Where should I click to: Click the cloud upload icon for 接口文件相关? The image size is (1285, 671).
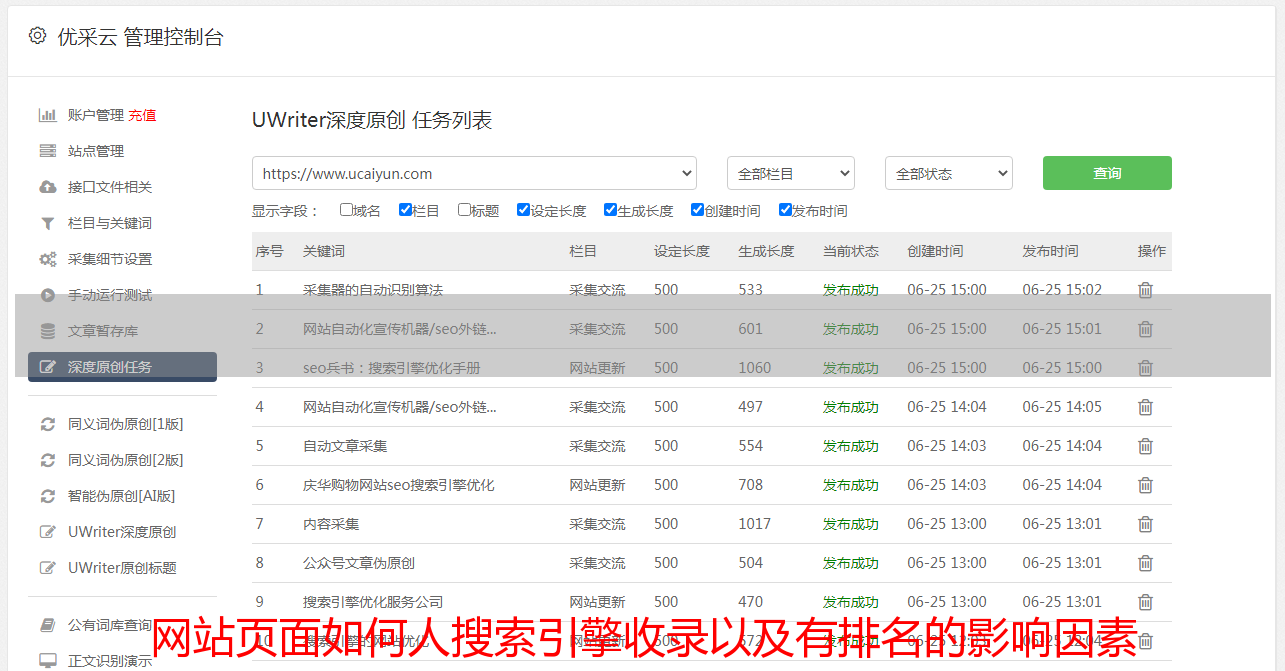(x=47, y=187)
